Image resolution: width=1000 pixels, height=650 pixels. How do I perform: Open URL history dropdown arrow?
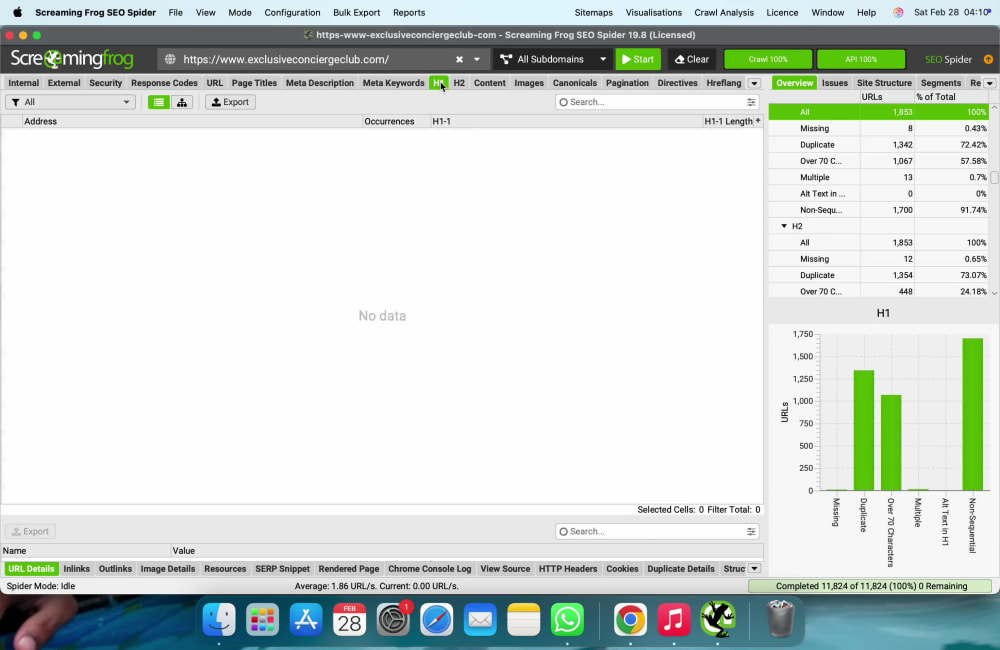click(x=476, y=59)
